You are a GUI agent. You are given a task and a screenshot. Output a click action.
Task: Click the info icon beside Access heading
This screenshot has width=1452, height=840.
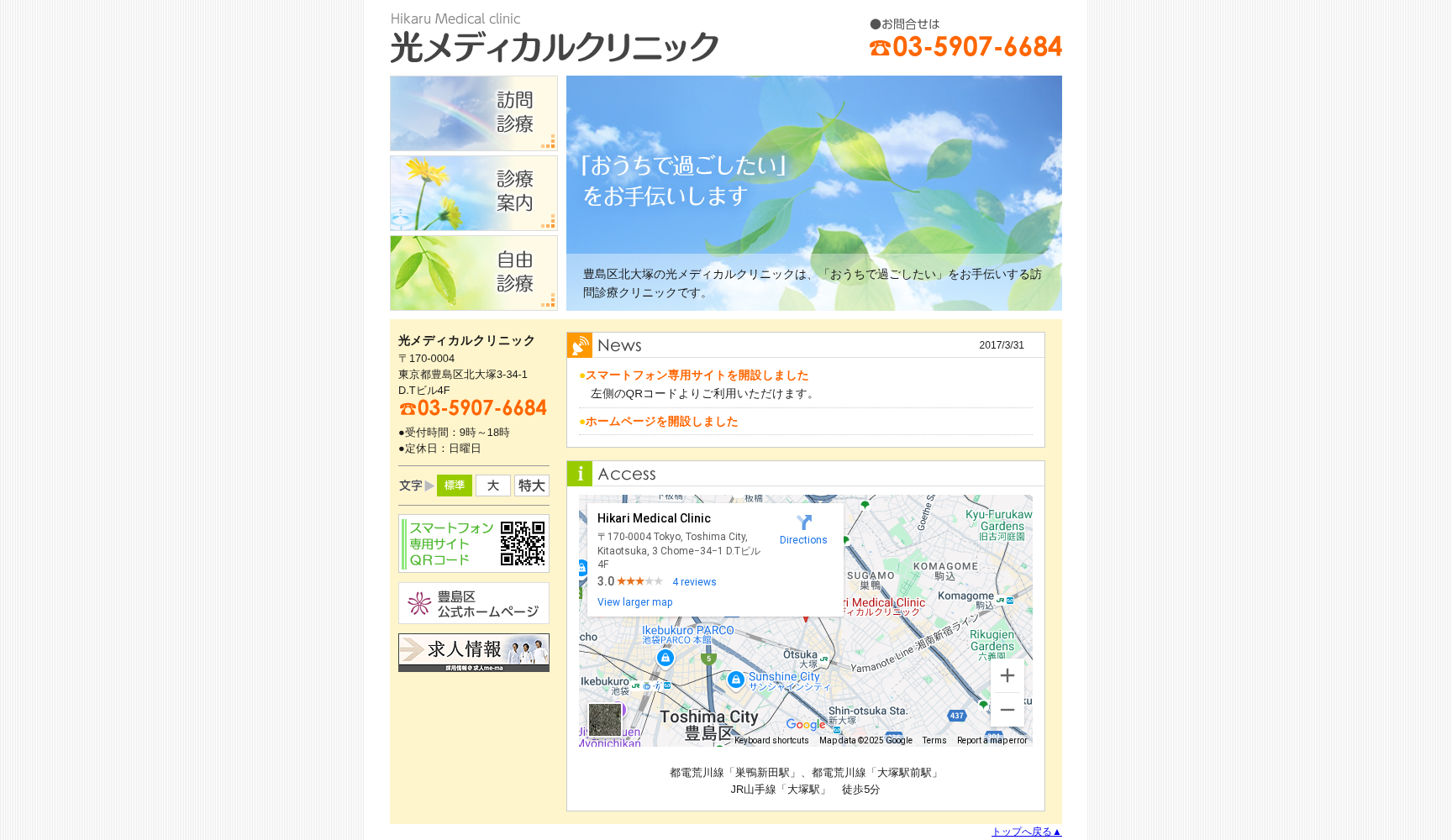[x=580, y=474]
